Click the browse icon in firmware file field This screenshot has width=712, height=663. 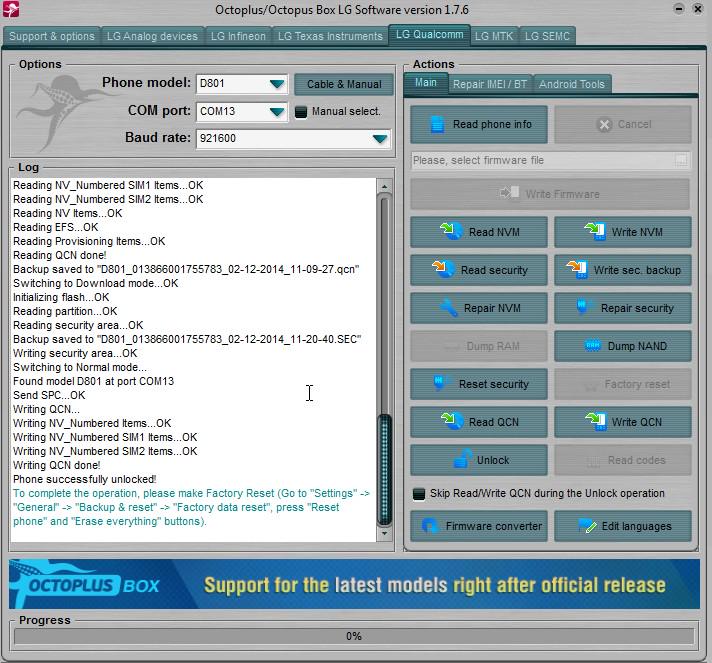click(681, 160)
